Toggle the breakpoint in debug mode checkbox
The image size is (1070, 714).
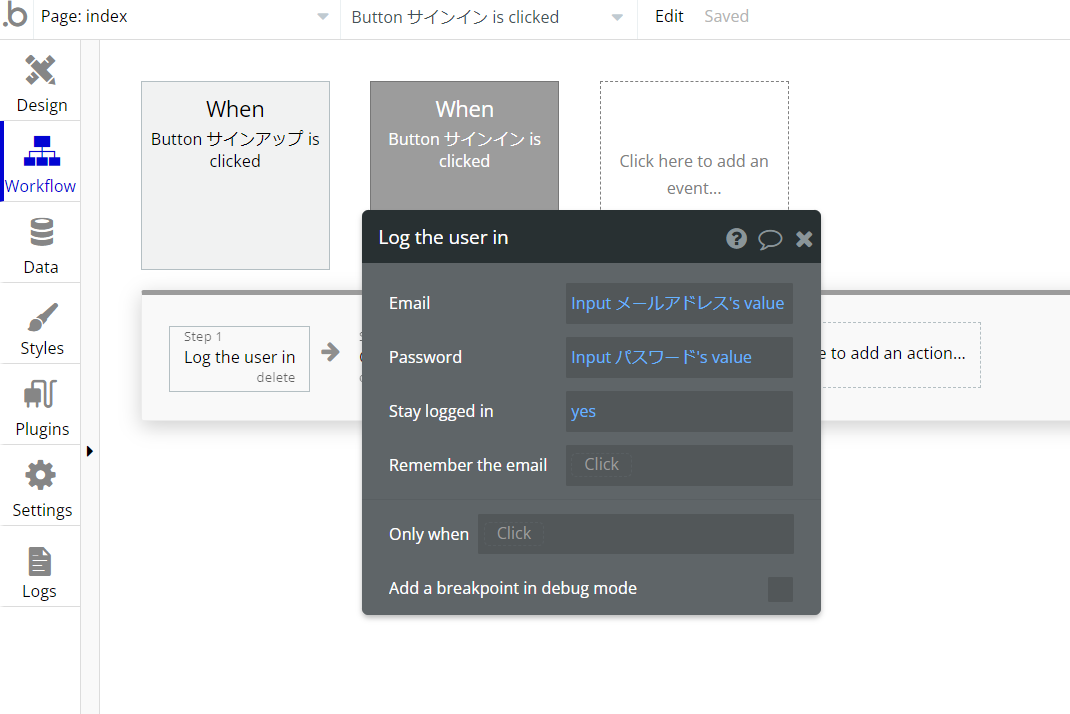(x=780, y=589)
